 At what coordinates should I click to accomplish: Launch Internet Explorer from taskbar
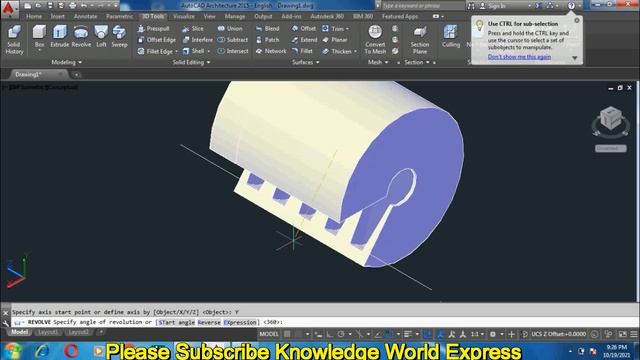(42, 351)
